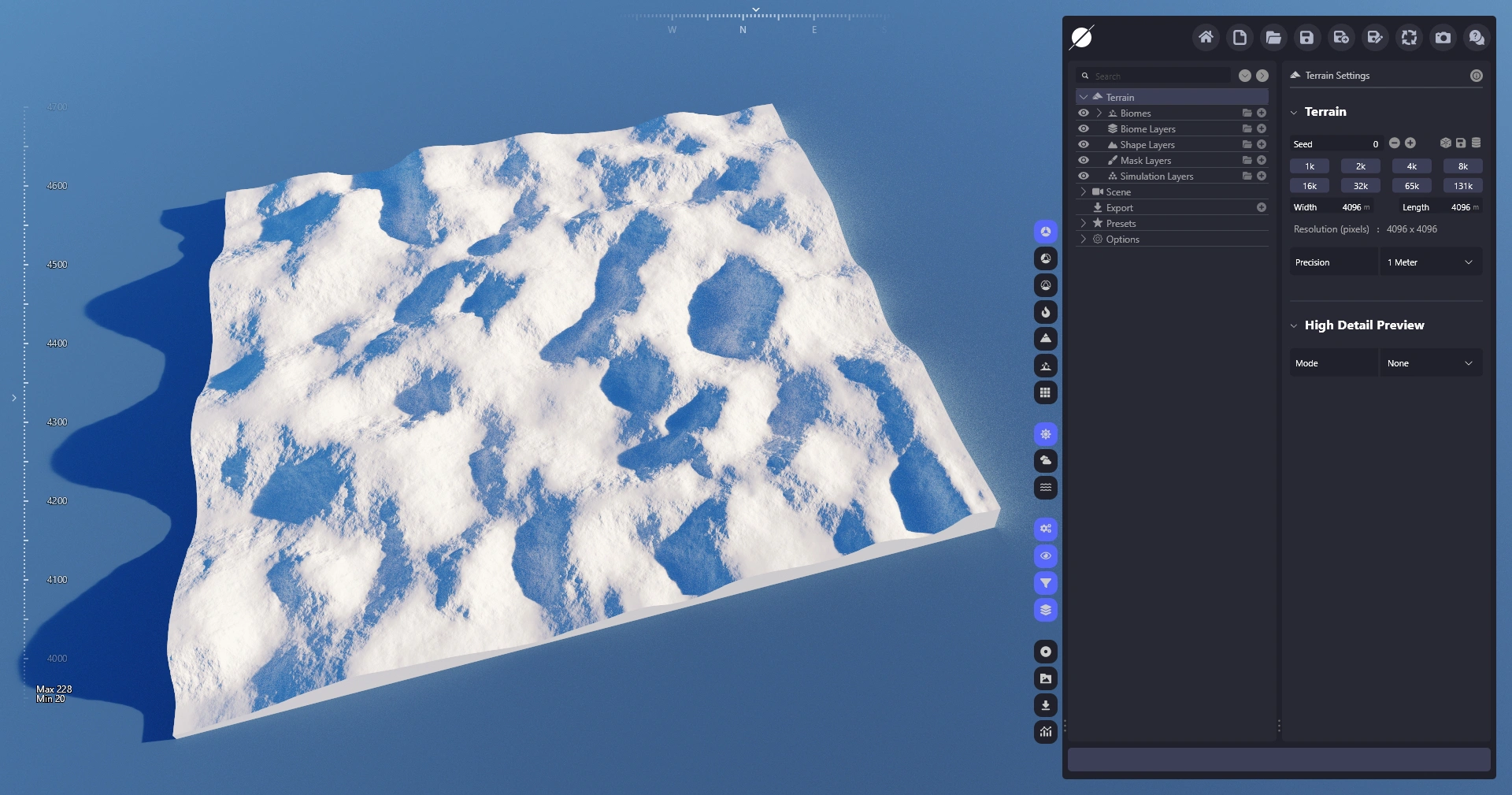Open the Precision dropdown
This screenshot has width=1512, height=795.
pyautogui.click(x=1430, y=262)
